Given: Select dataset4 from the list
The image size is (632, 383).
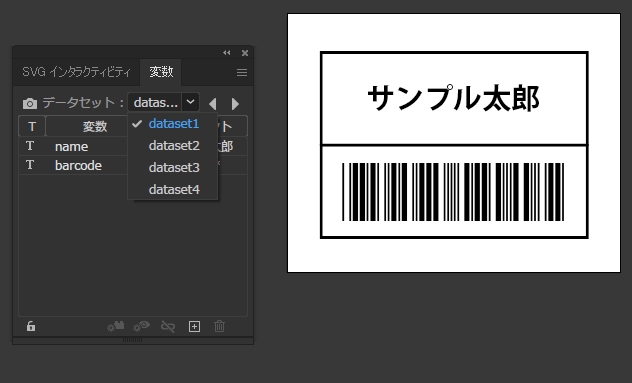Looking at the screenshot, I should pos(173,189).
